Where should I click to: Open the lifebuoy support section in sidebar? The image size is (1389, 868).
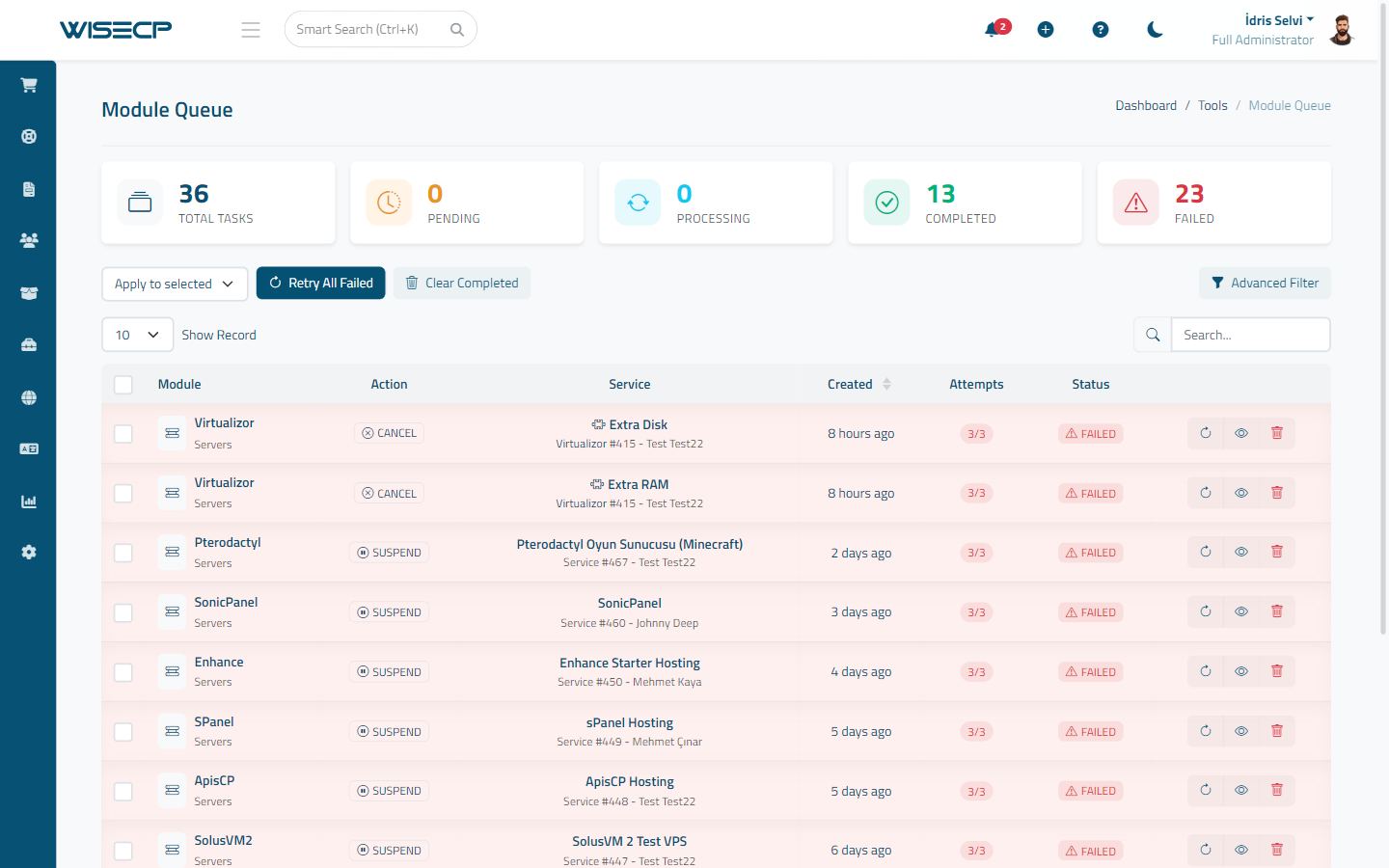pyautogui.click(x=29, y=137)
